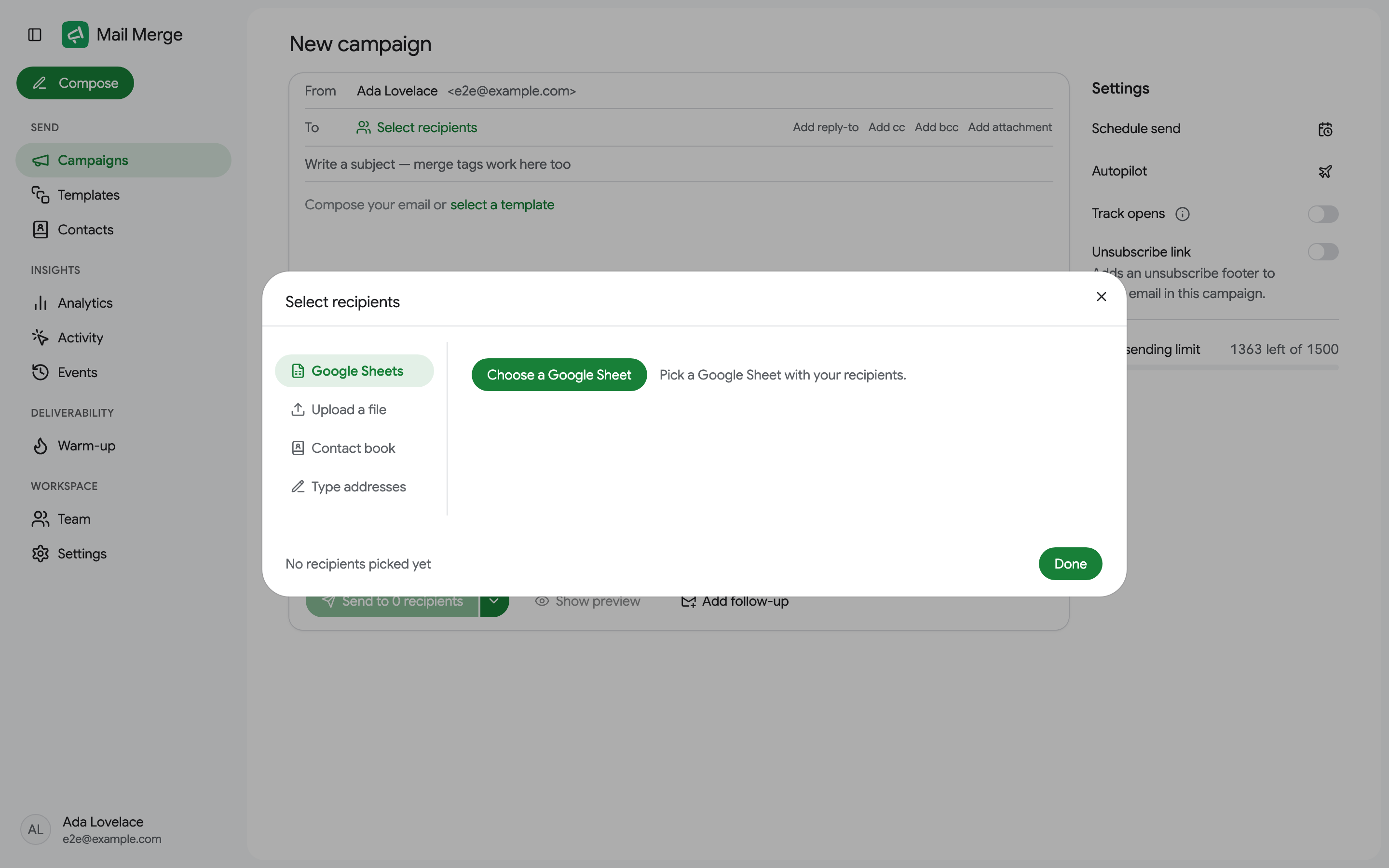Viewport: 1389px width, 868px height.
Task: Open Warm-up deliverability page
Action: 123,446
